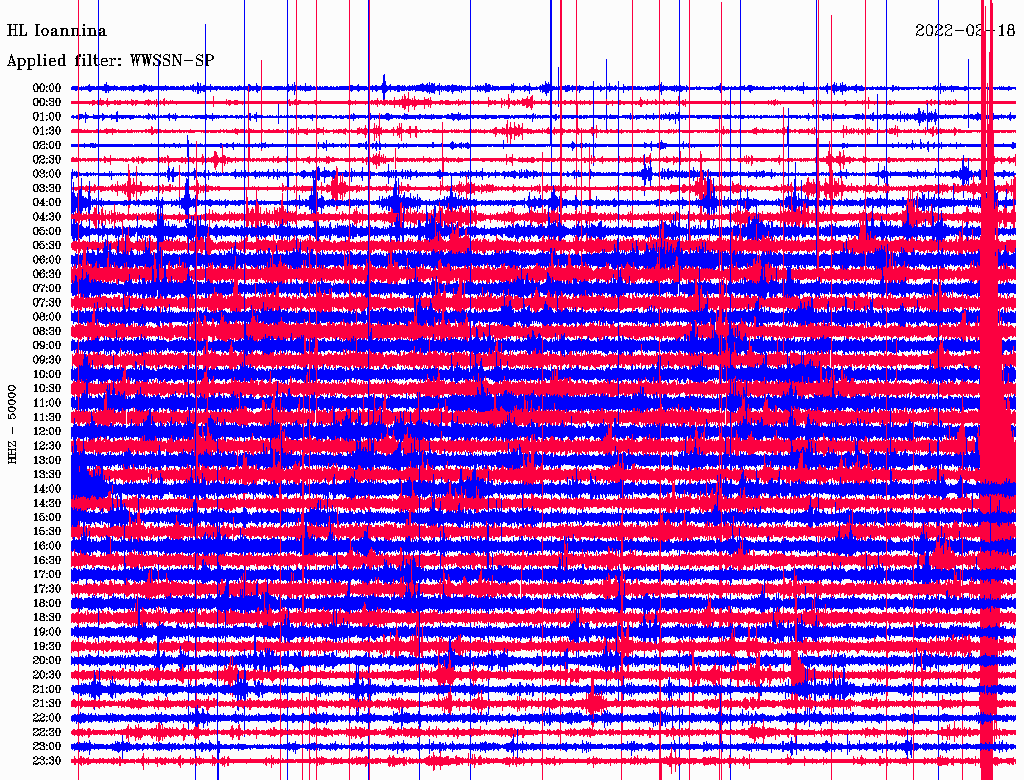Image resolution: width=1024 pixels, height=780 pixels.
Task: Select the 18:00 time label
Action: tap(47, 603)
